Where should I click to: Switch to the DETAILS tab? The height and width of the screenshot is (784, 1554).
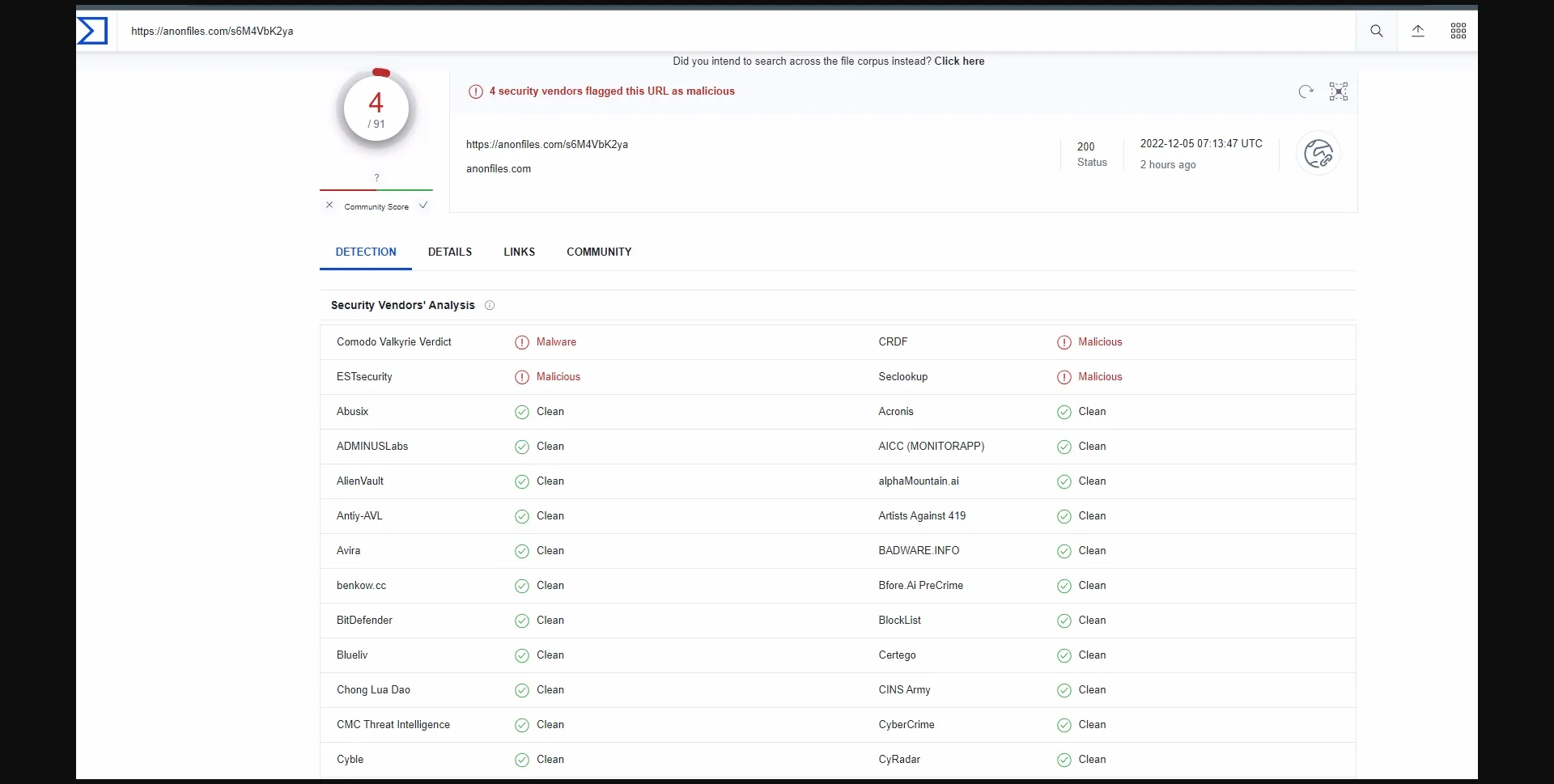coord(449,252)
